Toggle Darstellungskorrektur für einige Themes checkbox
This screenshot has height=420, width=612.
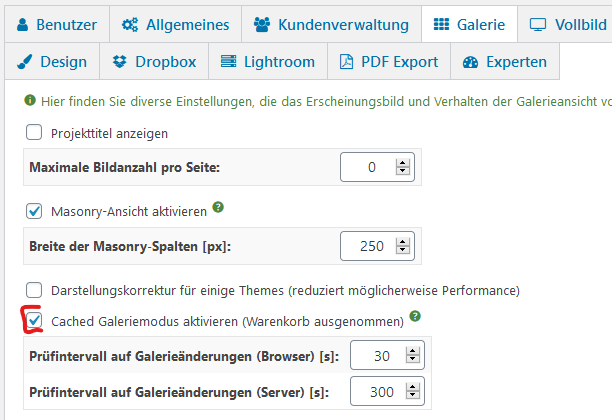coord(34,290)
